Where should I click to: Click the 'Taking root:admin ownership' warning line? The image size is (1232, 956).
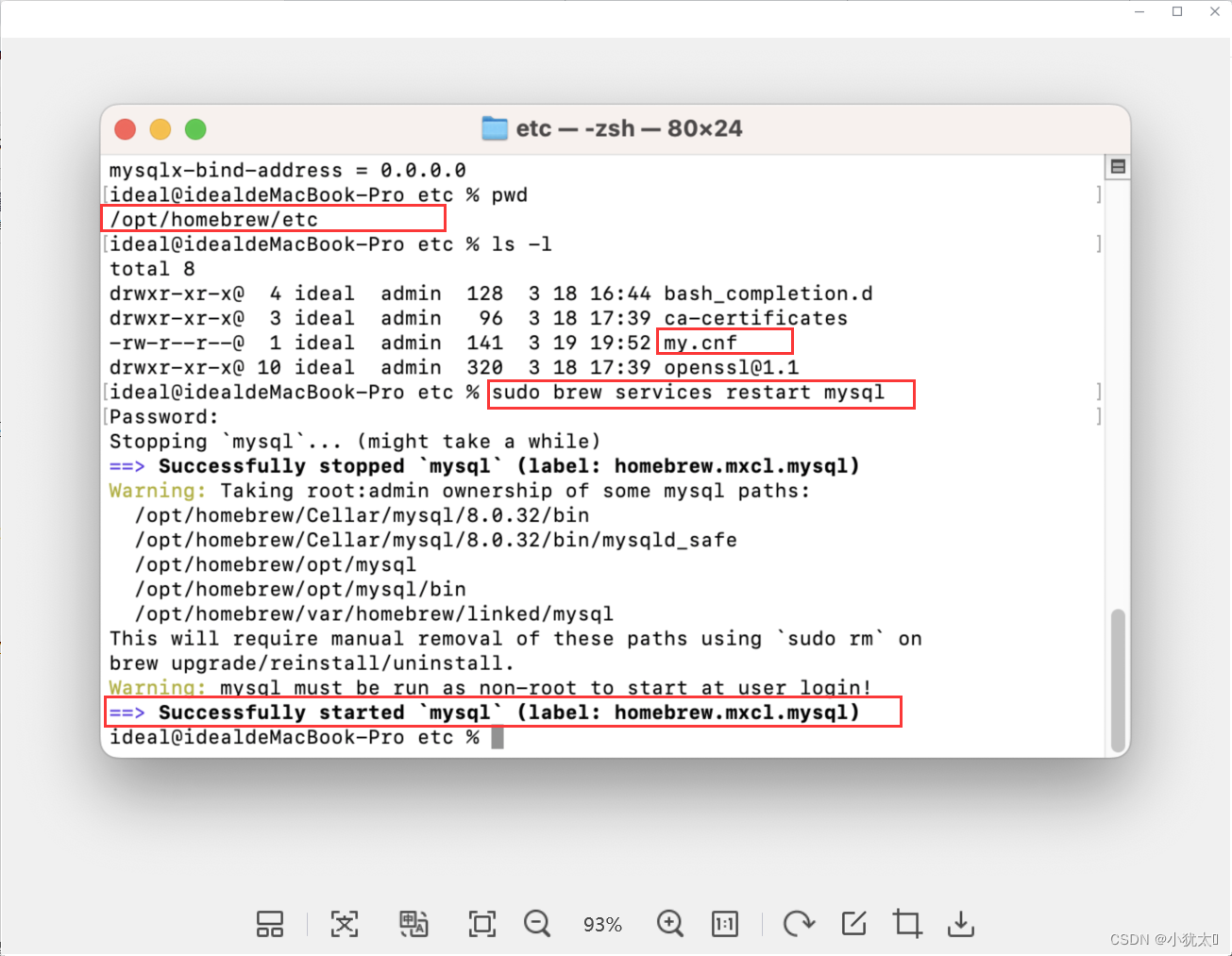(x=460, y=491)
